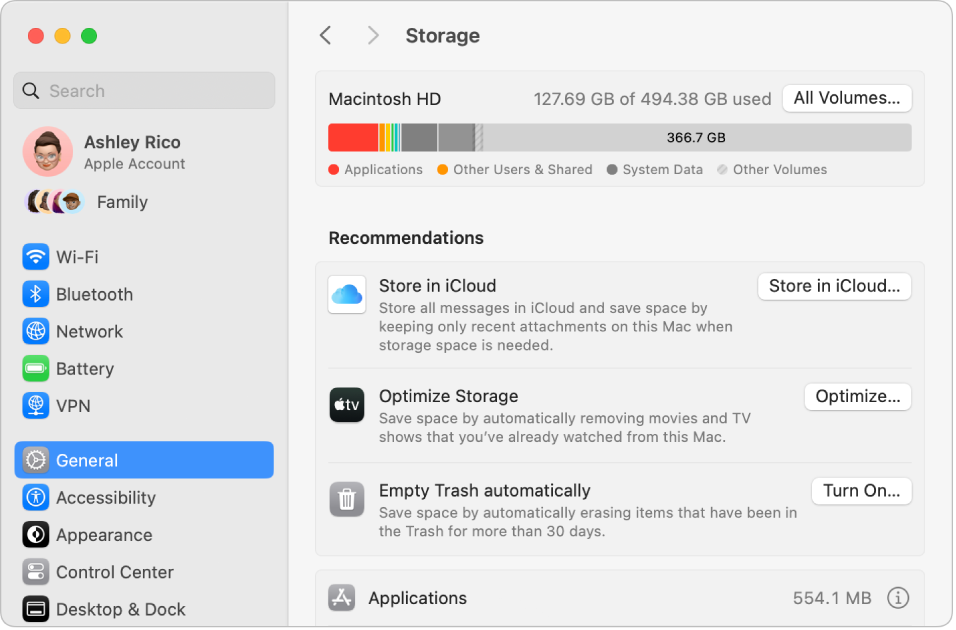Click the forward navigation arrow
The image size is (956, 630).
pyautogui.click(x=373, y=35)
